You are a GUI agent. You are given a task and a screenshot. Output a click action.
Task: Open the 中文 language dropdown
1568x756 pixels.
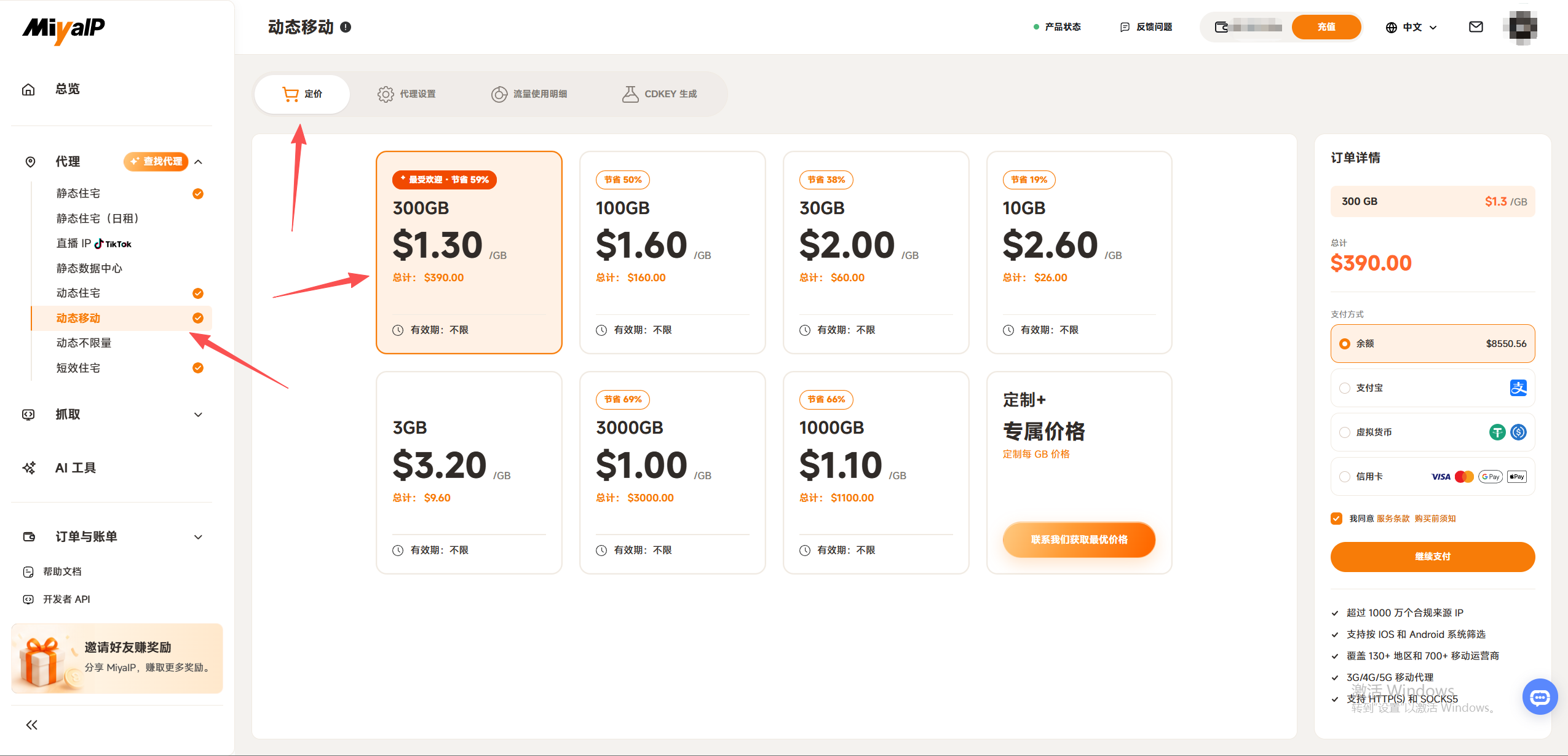pyautogui.click(x=1411, y=27)
